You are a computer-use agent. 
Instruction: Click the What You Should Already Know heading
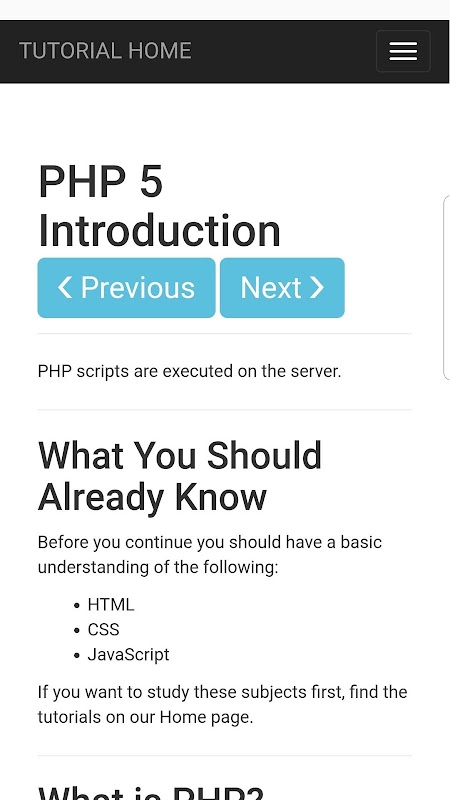tap(180, 476)
